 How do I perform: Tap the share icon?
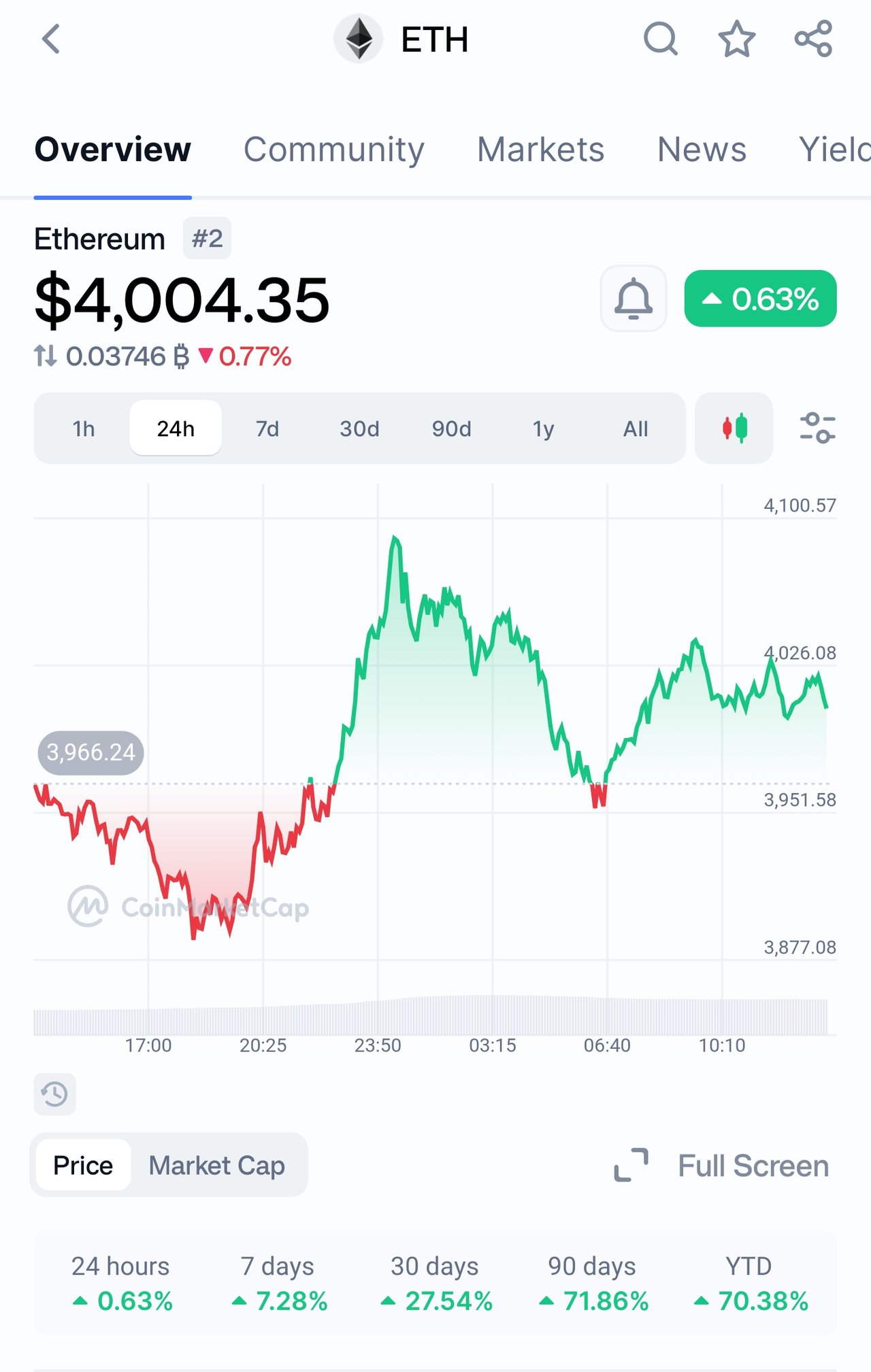point(814,39)
